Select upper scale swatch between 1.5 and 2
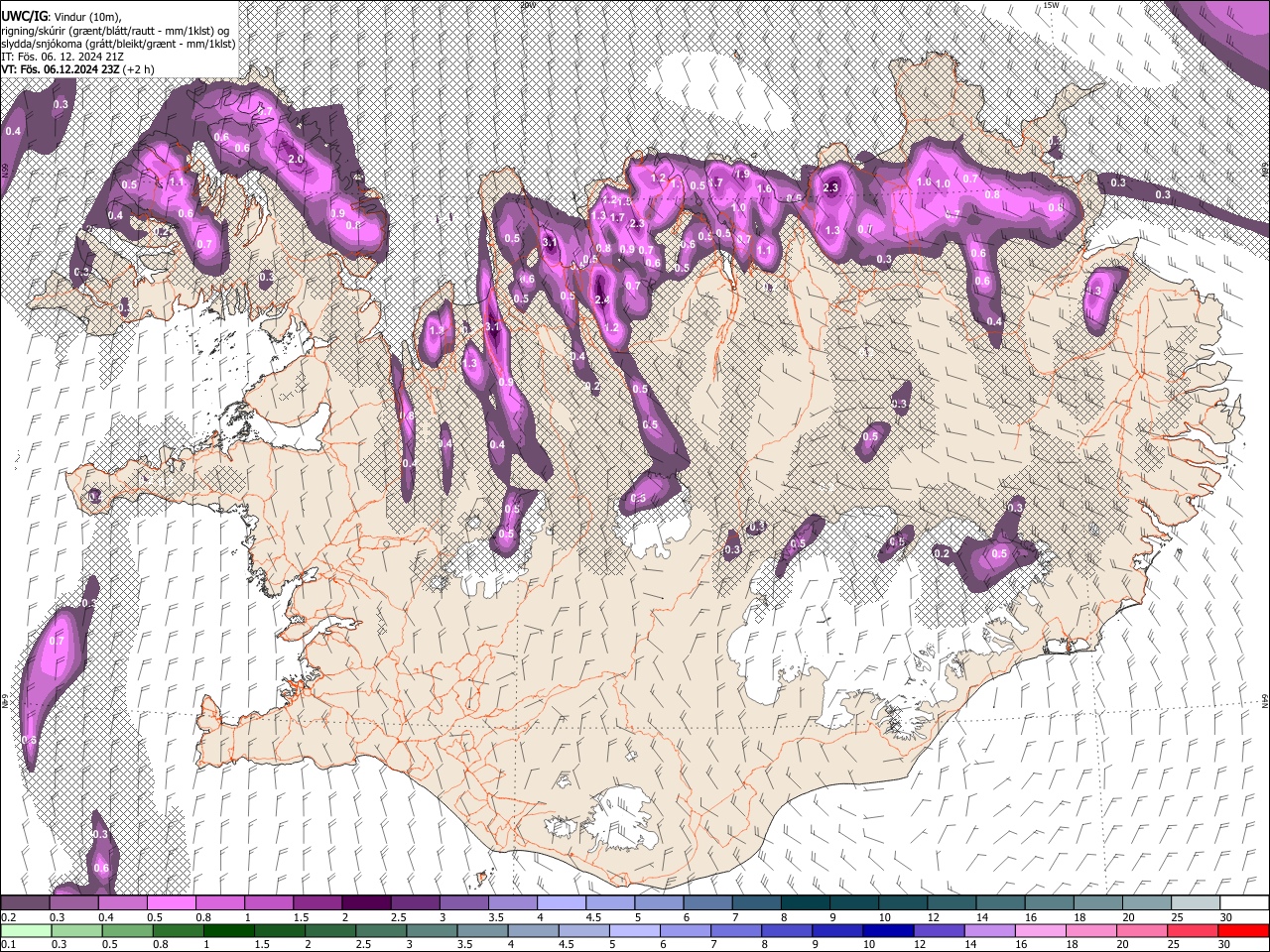The height and width of the screenshot is (952, 1270). click(317, 903)
